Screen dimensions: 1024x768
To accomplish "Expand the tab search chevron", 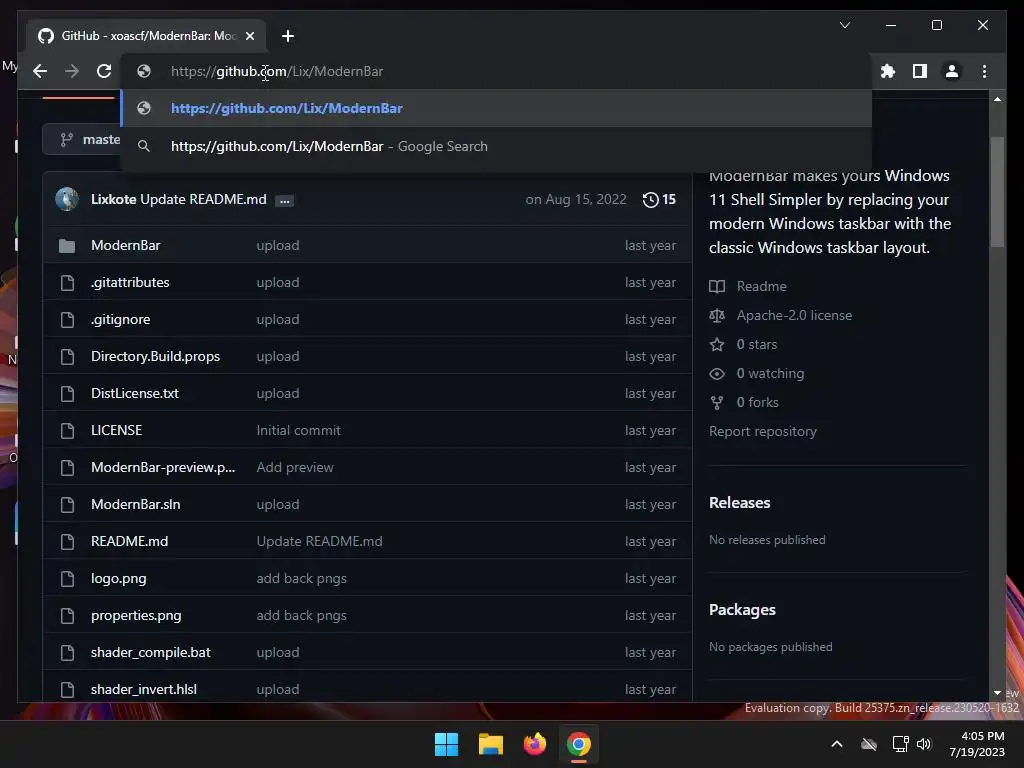I will pyautogui.click(x=844, y=25).
